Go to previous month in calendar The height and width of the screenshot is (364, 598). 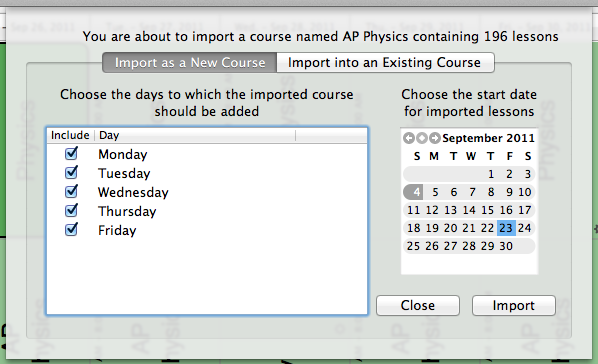[x=409, y=138]
